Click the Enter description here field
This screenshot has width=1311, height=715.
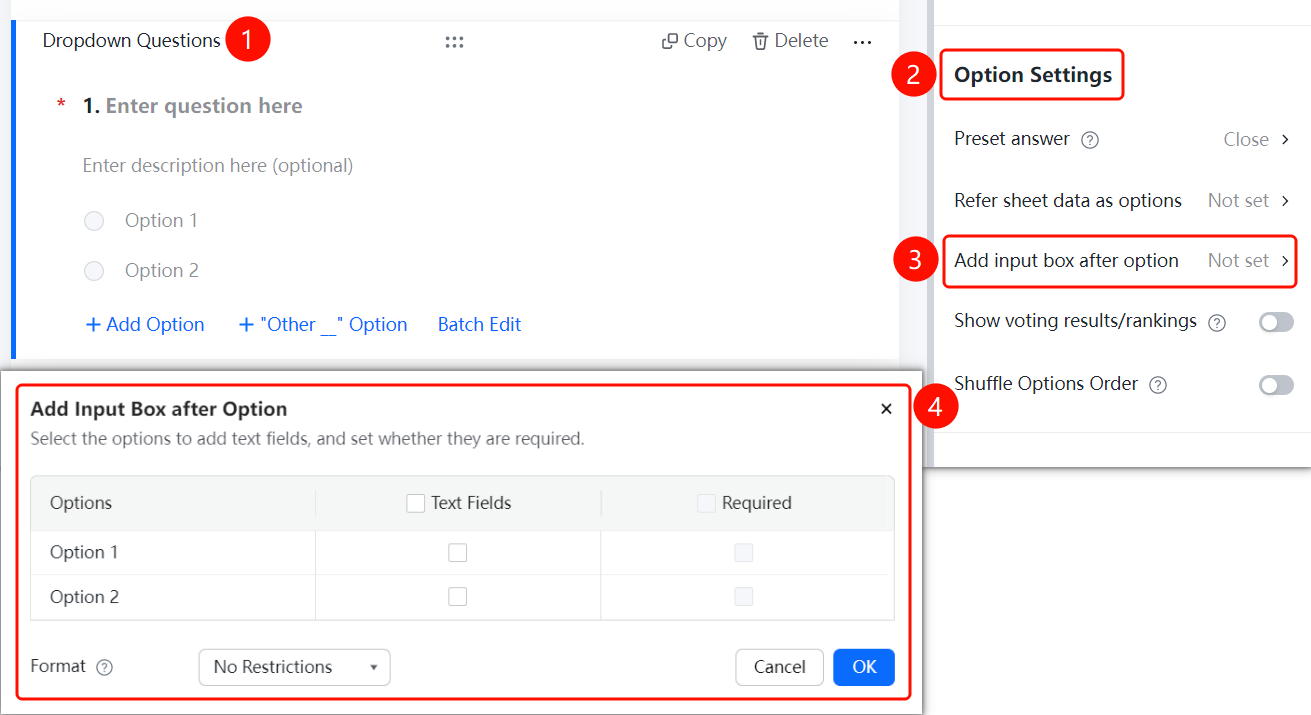click(218, 166)
